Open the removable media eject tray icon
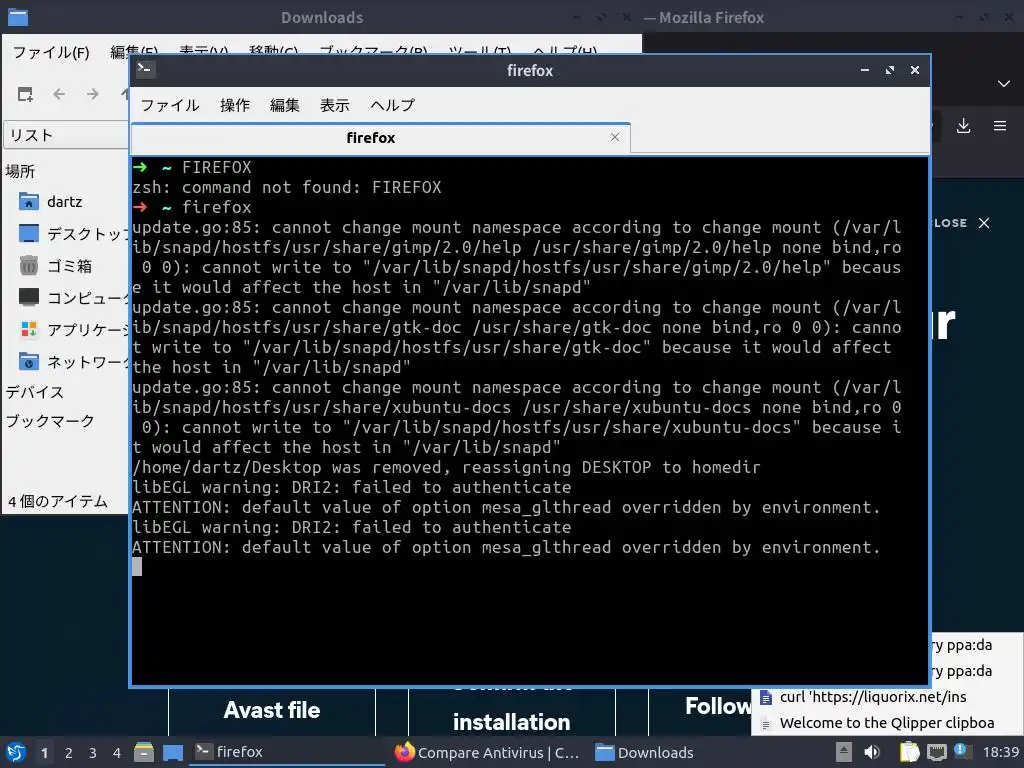This screenshot has width=1024, height=768. click(x=844, y=752)
